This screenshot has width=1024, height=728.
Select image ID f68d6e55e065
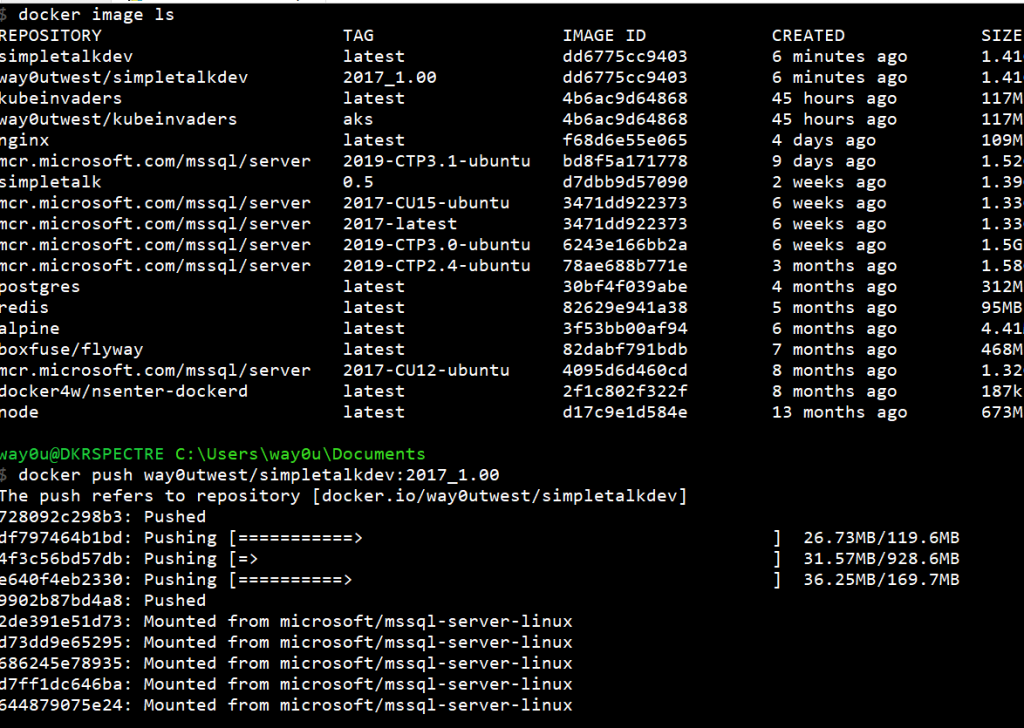pos(625,140)
